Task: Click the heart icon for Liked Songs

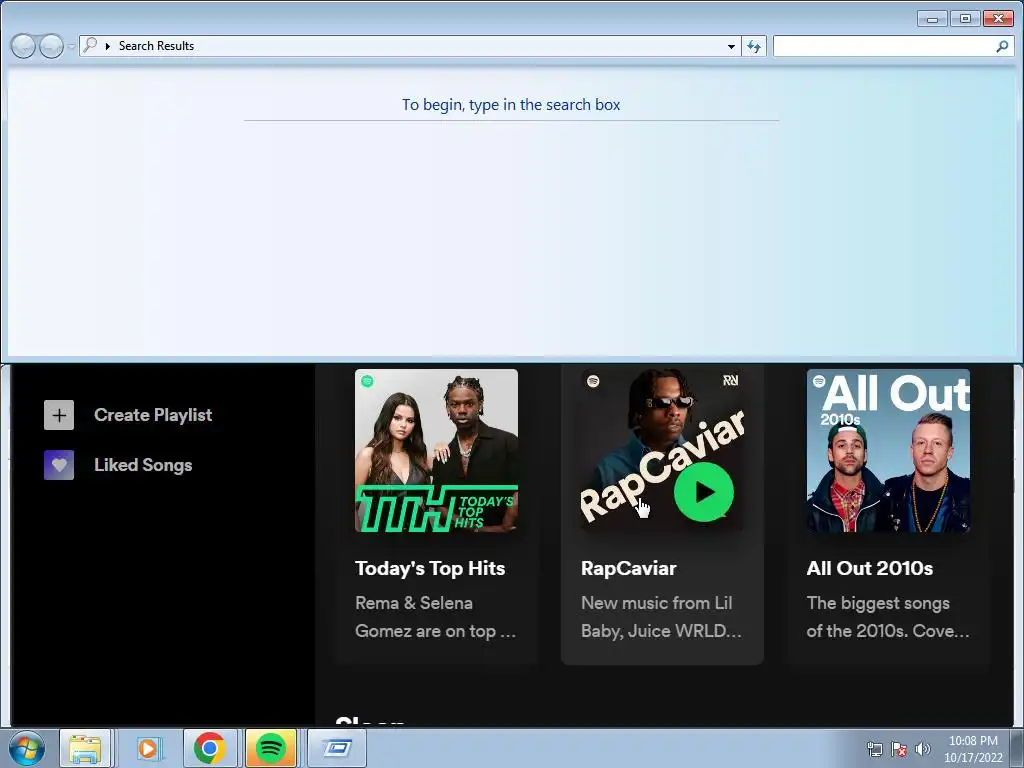Action: coord(59,465)
